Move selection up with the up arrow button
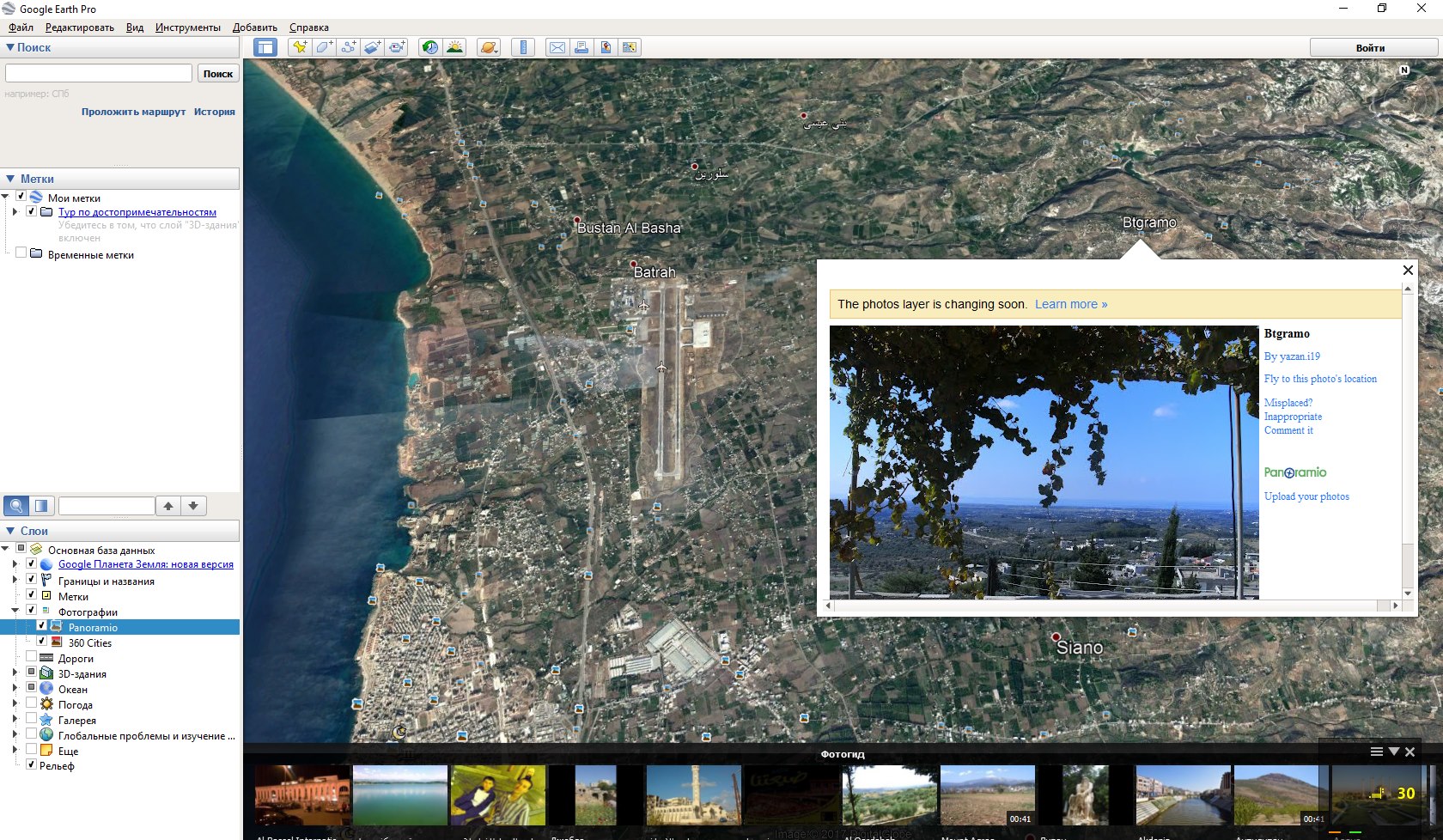 (x=168, y=506)
